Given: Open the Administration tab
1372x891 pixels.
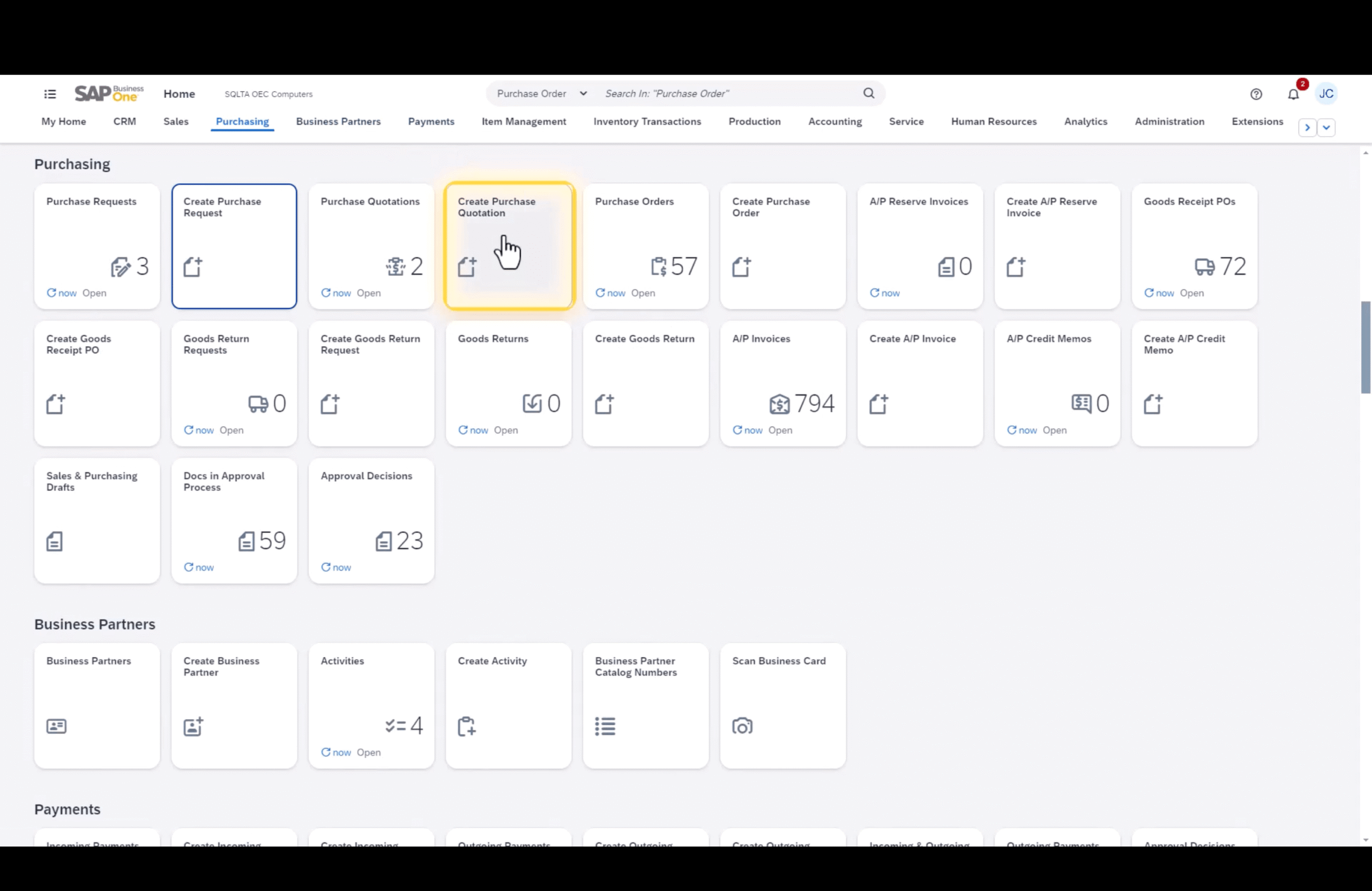Looking at the screenshot, I should coord(1169,122).
